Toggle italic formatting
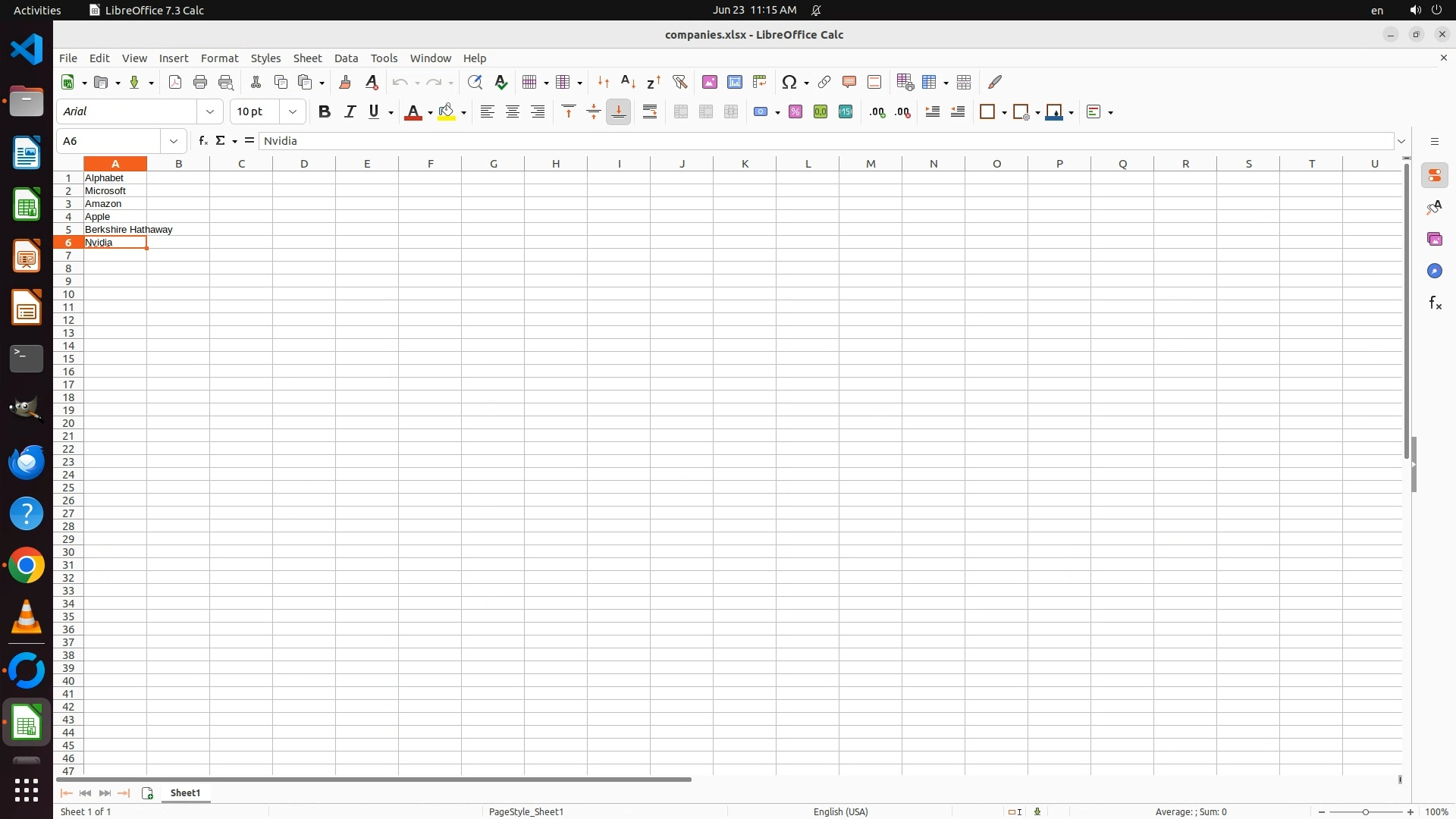This screenshot has height=819, width=1456. tap(350, 112)
